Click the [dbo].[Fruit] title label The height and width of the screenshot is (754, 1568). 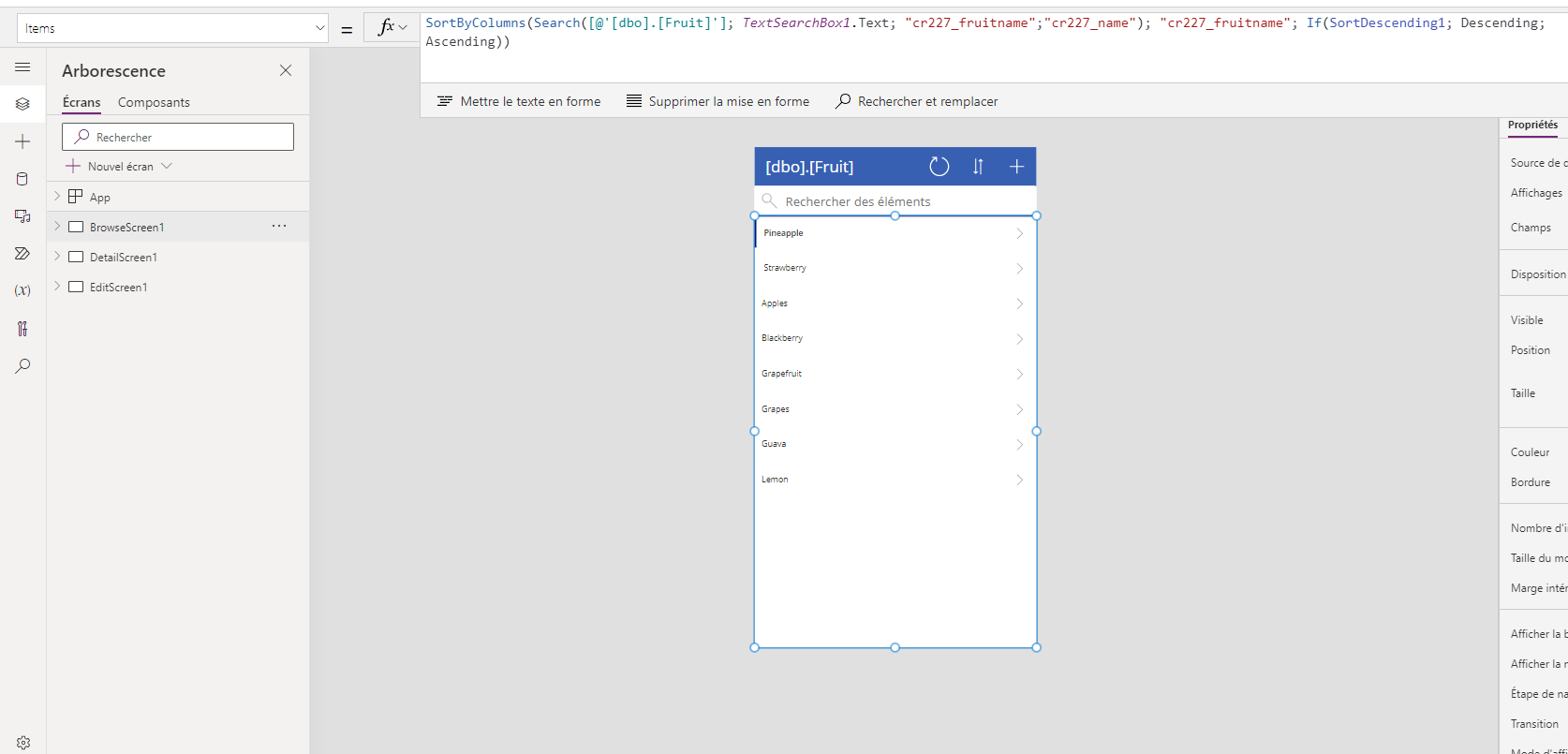(809, 167)
